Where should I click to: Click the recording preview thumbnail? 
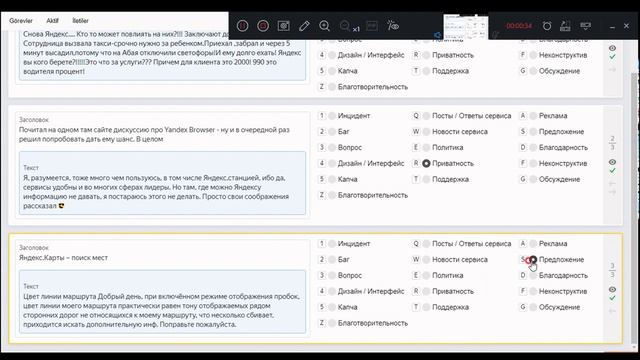click(466, 27)
